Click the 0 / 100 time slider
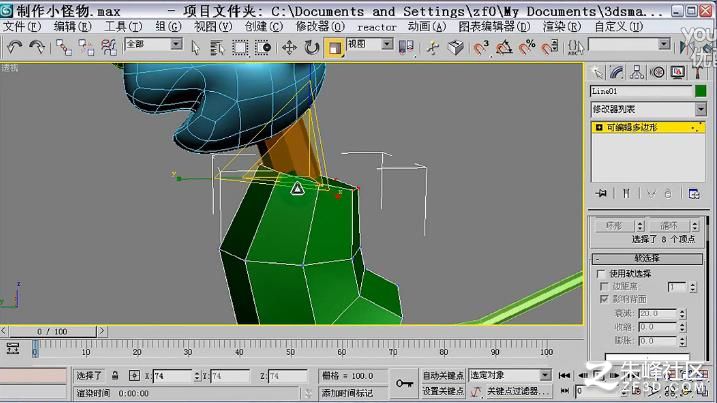 [52, 331]
